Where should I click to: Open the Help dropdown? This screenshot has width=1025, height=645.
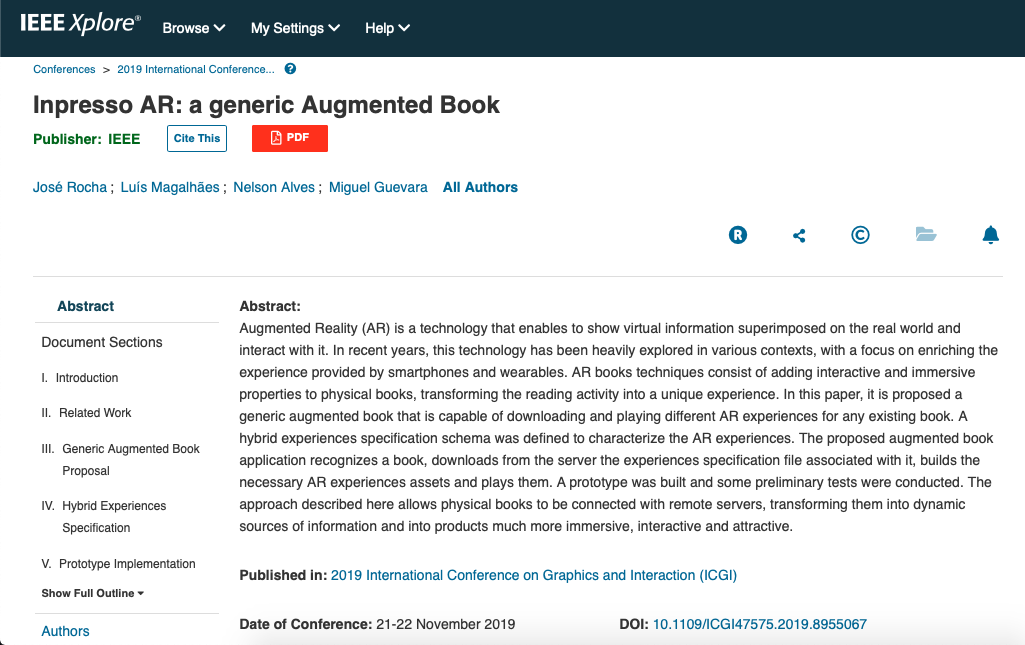point(387,28)
